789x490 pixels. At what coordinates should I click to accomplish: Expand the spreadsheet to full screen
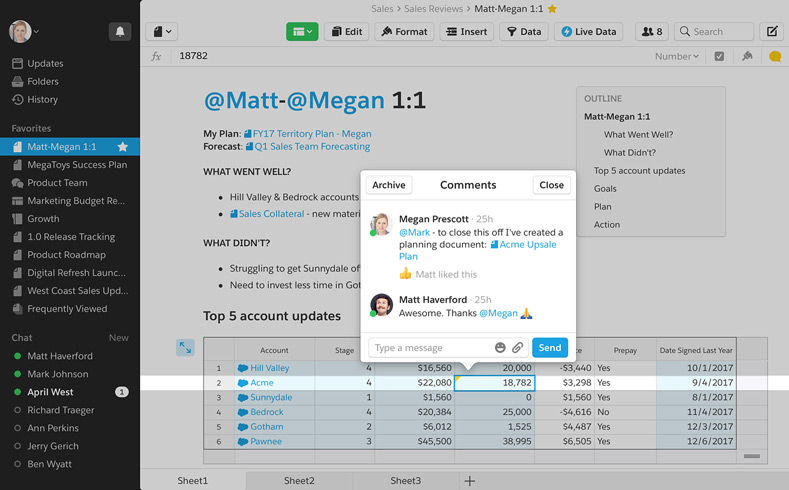(185, 347)
